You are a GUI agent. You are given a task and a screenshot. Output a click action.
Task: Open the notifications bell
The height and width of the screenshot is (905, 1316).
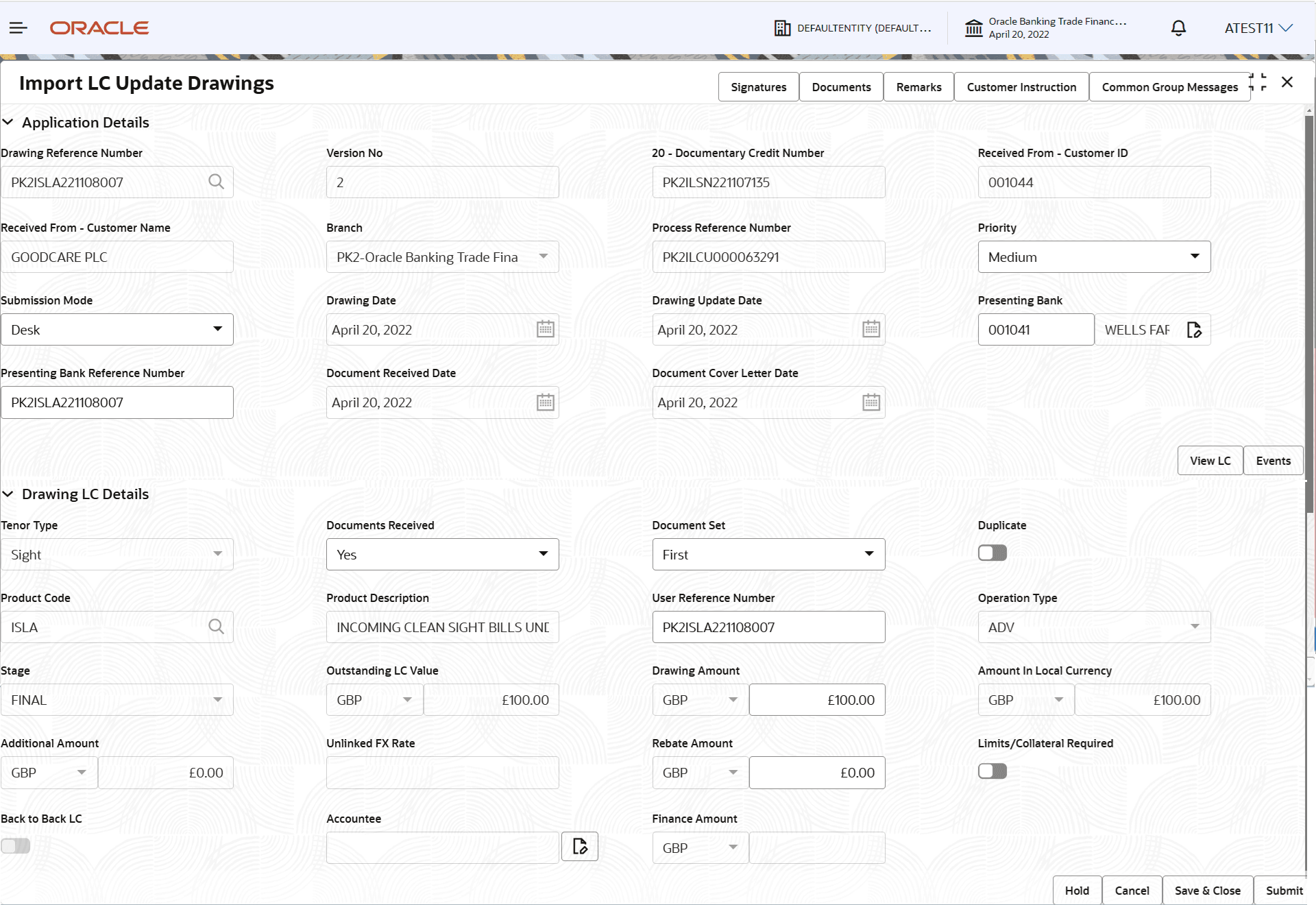point(1178,27)
